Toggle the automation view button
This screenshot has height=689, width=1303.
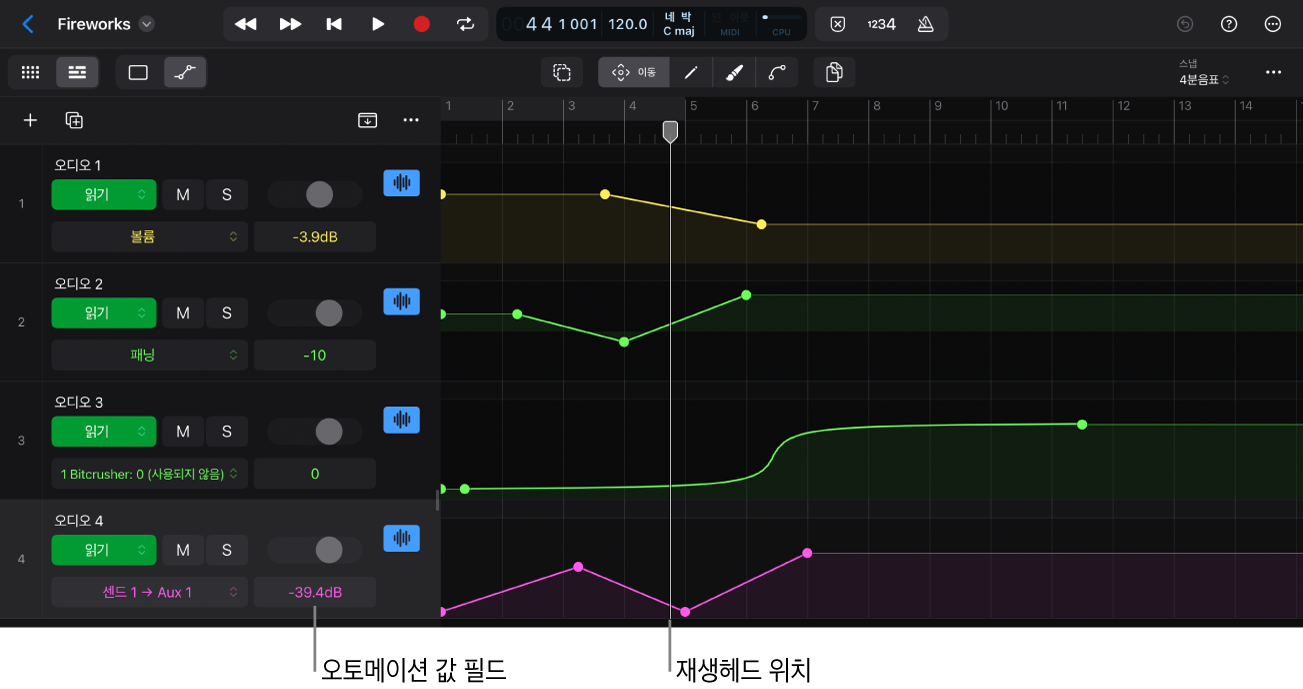tap(185, 72)
